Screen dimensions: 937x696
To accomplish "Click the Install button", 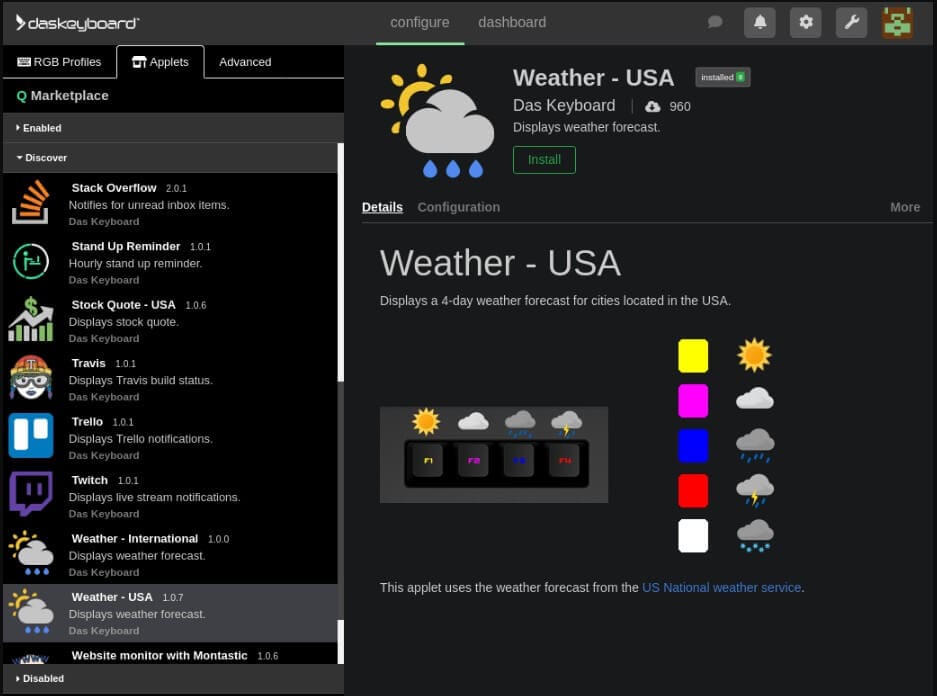I will 544,160.
